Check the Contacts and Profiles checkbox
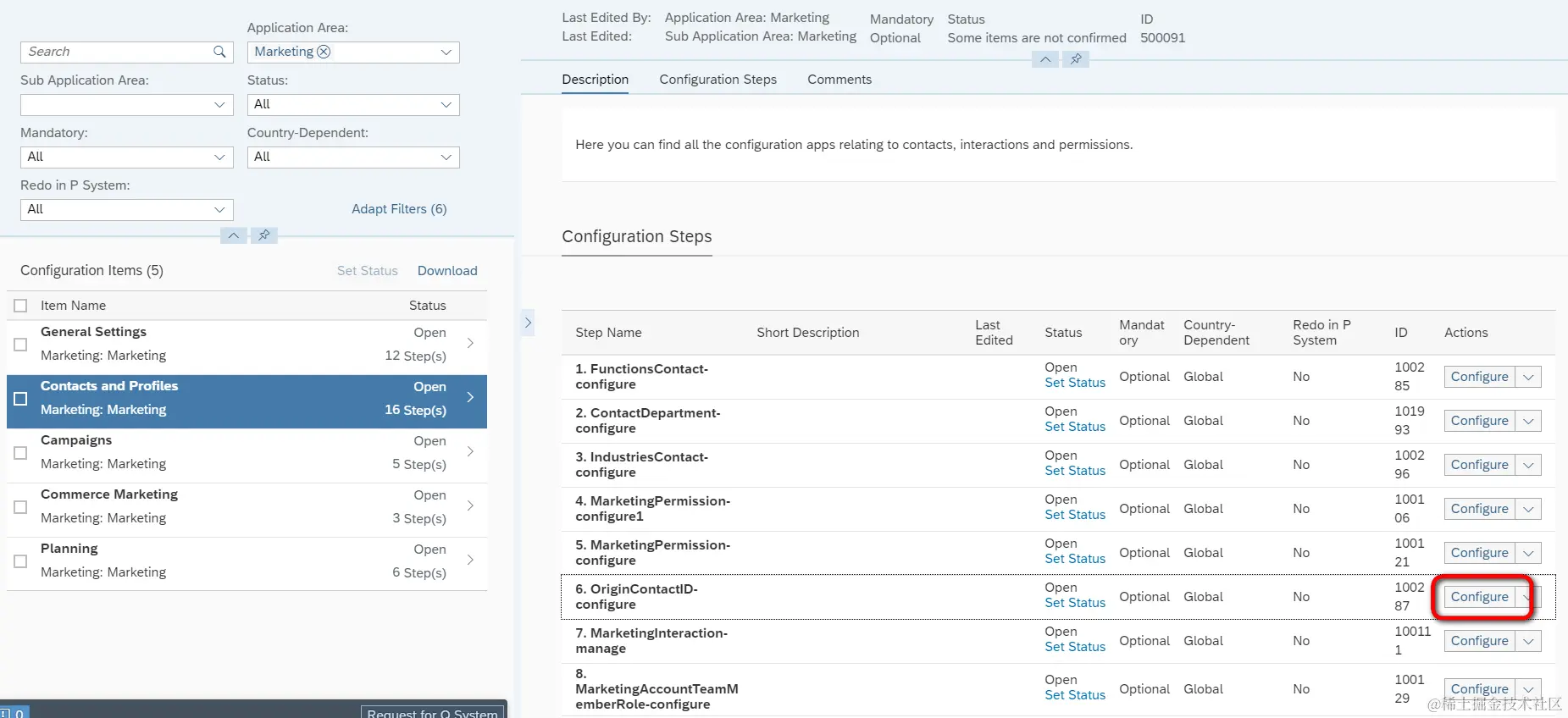Screen dimensions: 1568x718 click(21, 399)
